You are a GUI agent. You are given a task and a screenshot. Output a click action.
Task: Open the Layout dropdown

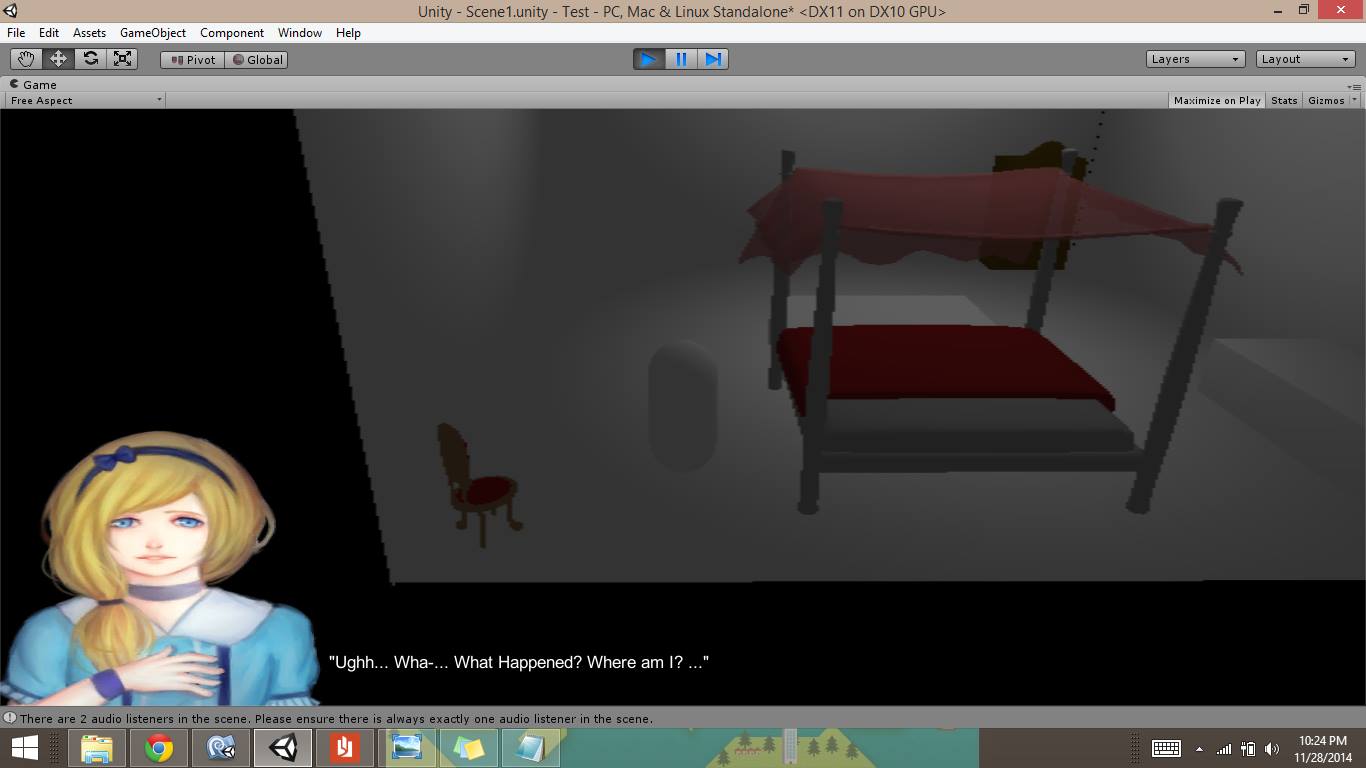[x=1305, y=59]
